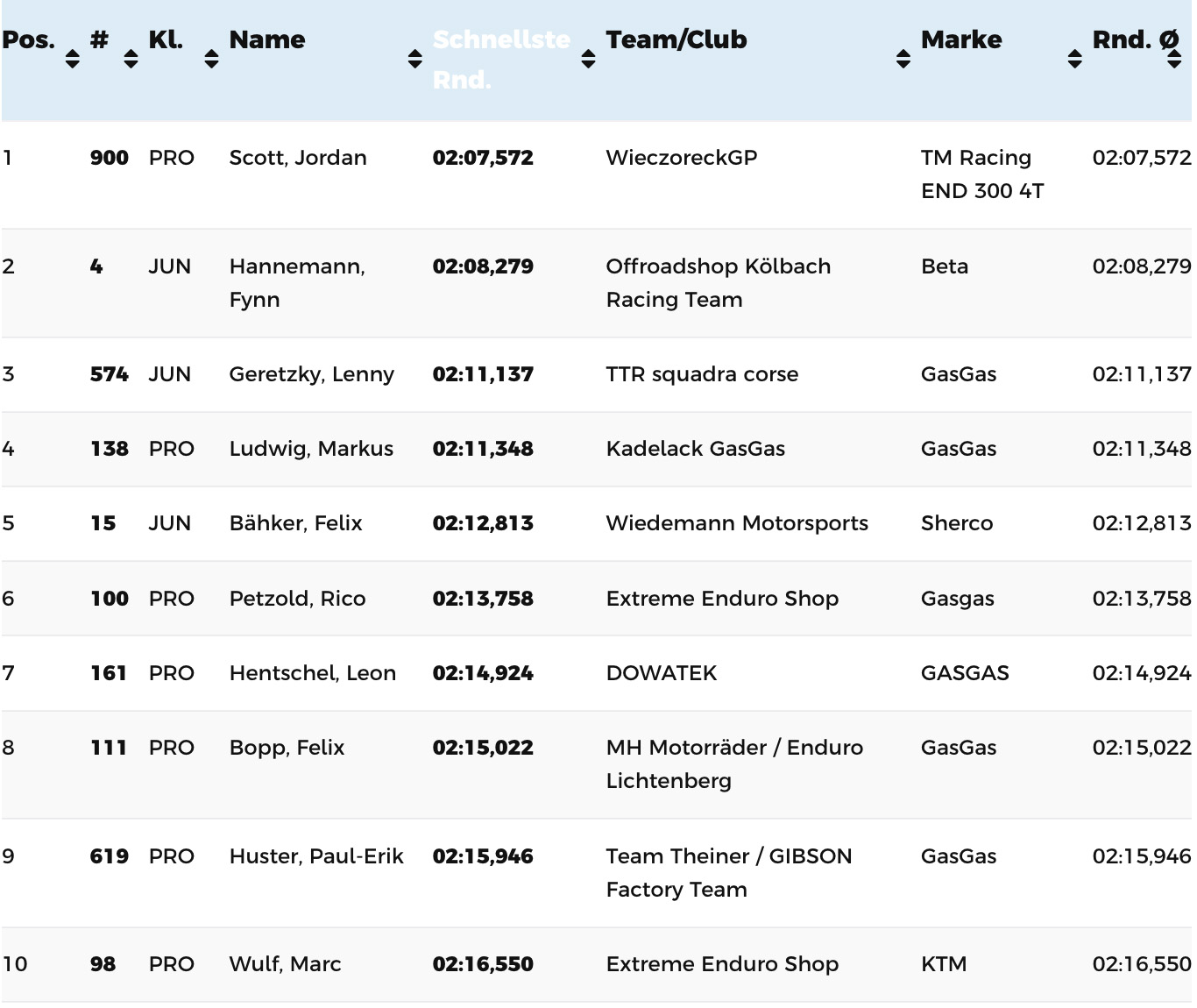Click start number 574
This screenshot has height=1008, width=1197.
click(x=110, y=374)
